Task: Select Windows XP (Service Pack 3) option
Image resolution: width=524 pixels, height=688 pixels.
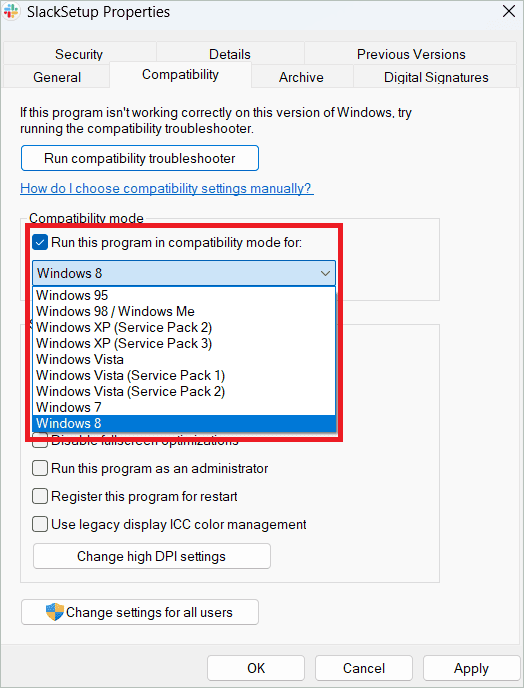Action: pyautogui.click(x=184, y=343)
